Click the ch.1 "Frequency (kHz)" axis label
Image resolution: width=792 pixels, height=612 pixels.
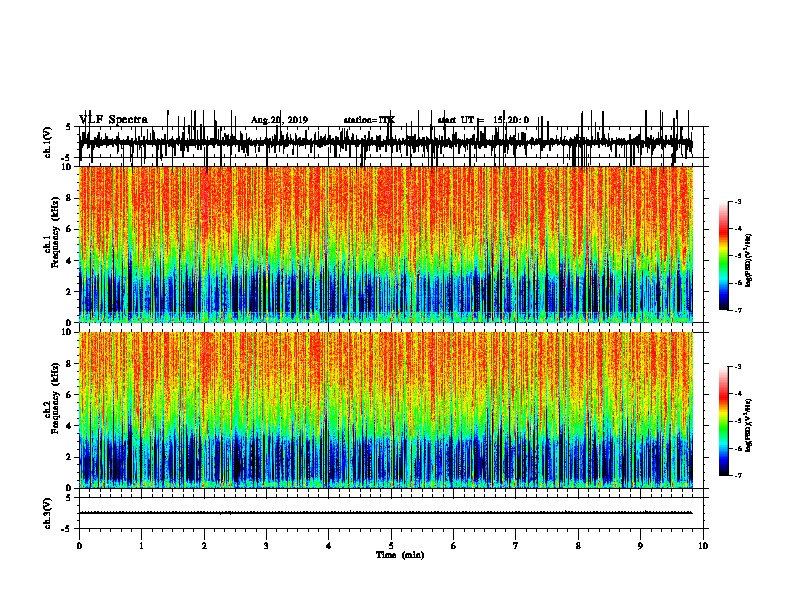54,232
